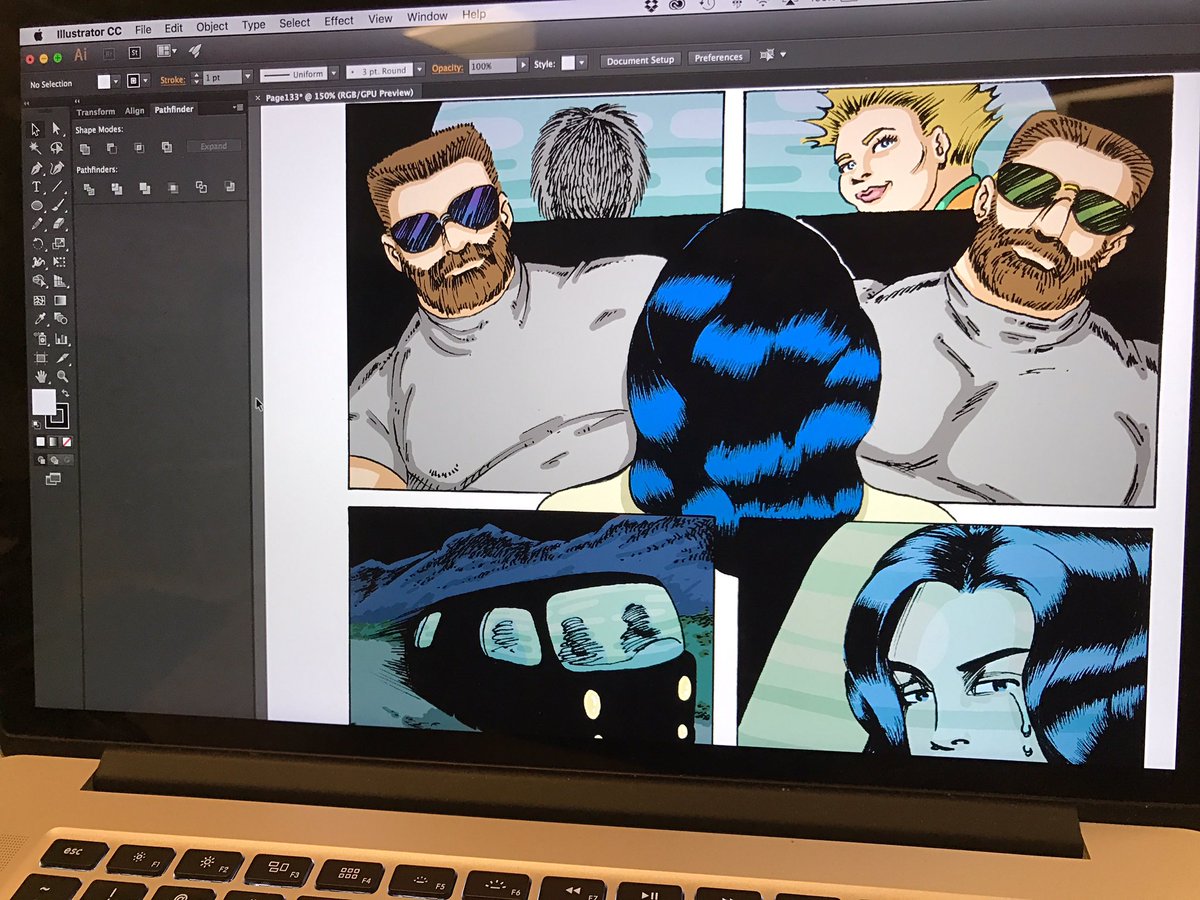
Task: Click Minus Front shape mode in Pathfinder
Action: [111, 147]
